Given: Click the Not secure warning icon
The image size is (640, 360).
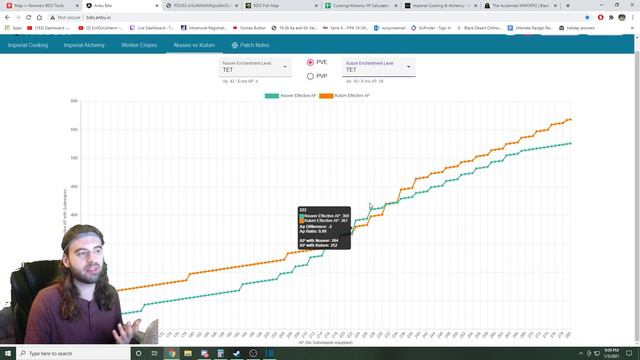Looking at the screenshot, I should [52, 18].
